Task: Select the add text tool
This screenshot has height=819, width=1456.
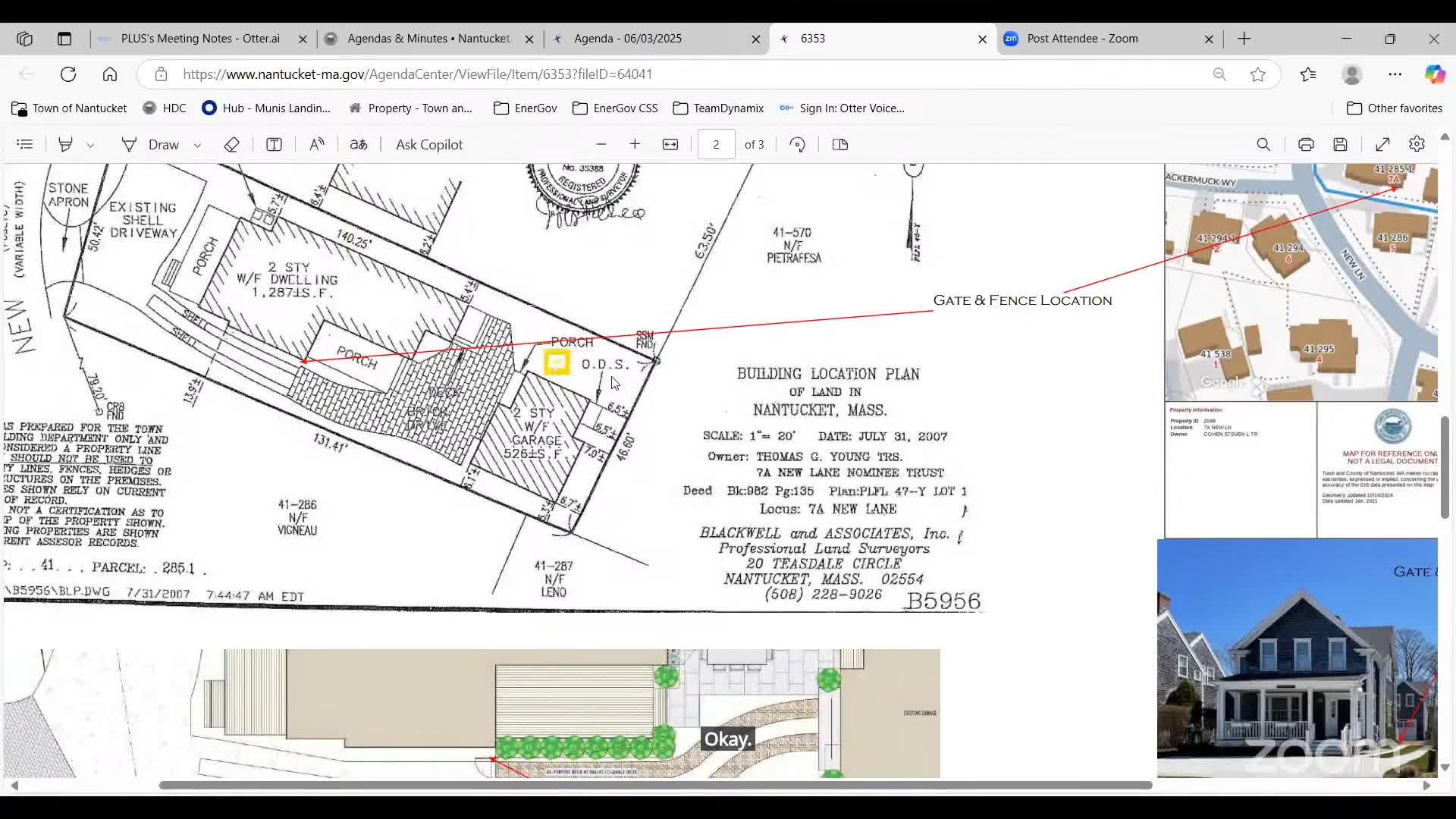Action: coord(275,144)
